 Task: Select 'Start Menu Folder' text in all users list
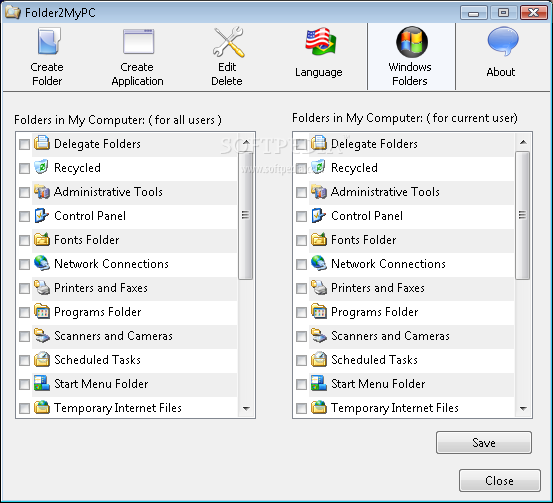101,384
